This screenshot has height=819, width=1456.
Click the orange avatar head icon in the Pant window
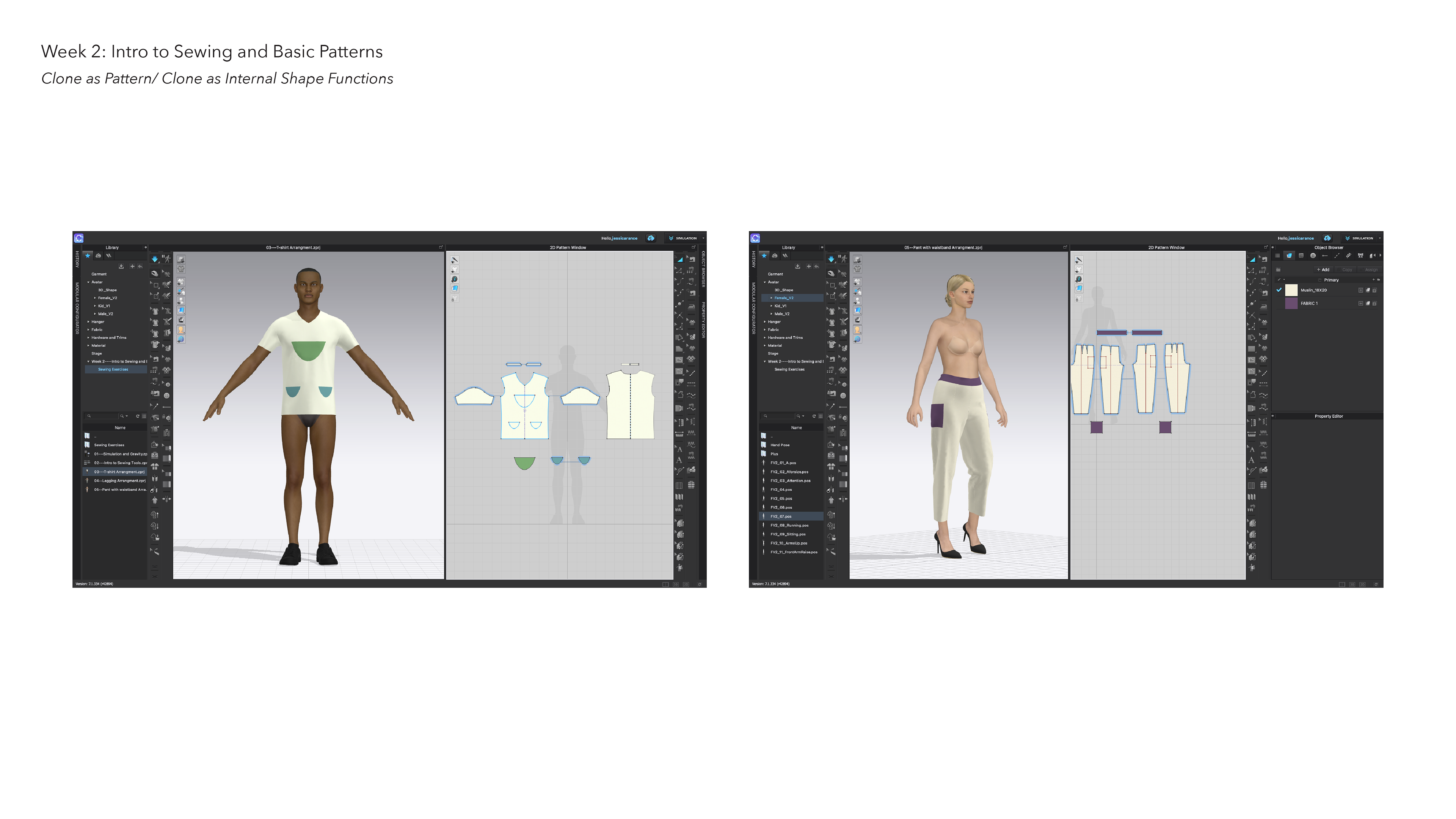[857, 329]
